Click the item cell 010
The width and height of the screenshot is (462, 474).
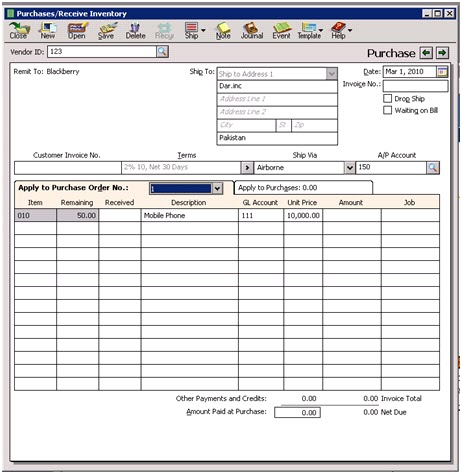(35, 215)
